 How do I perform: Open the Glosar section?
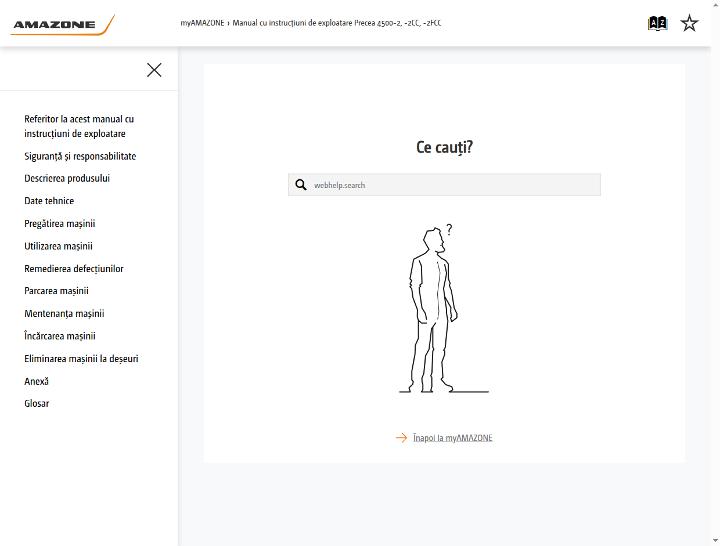tap(37, 404)
